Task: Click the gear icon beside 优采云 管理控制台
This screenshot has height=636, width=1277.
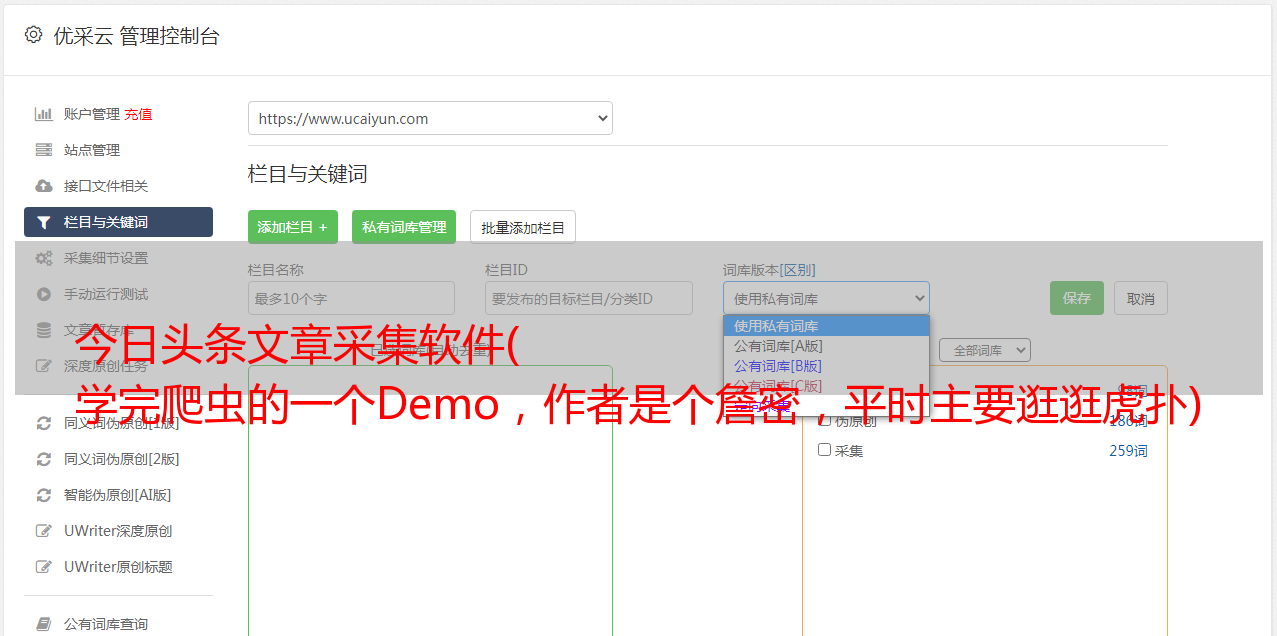Action: coord(33,35)
